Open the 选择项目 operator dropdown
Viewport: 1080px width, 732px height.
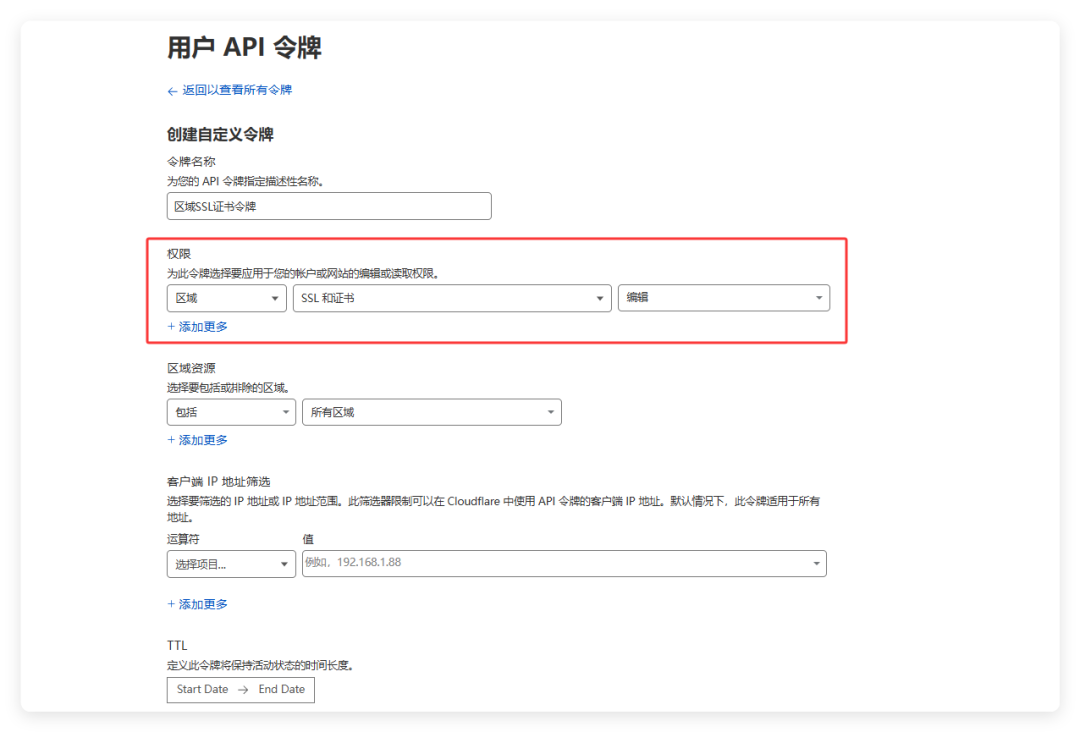pos(230,563)
